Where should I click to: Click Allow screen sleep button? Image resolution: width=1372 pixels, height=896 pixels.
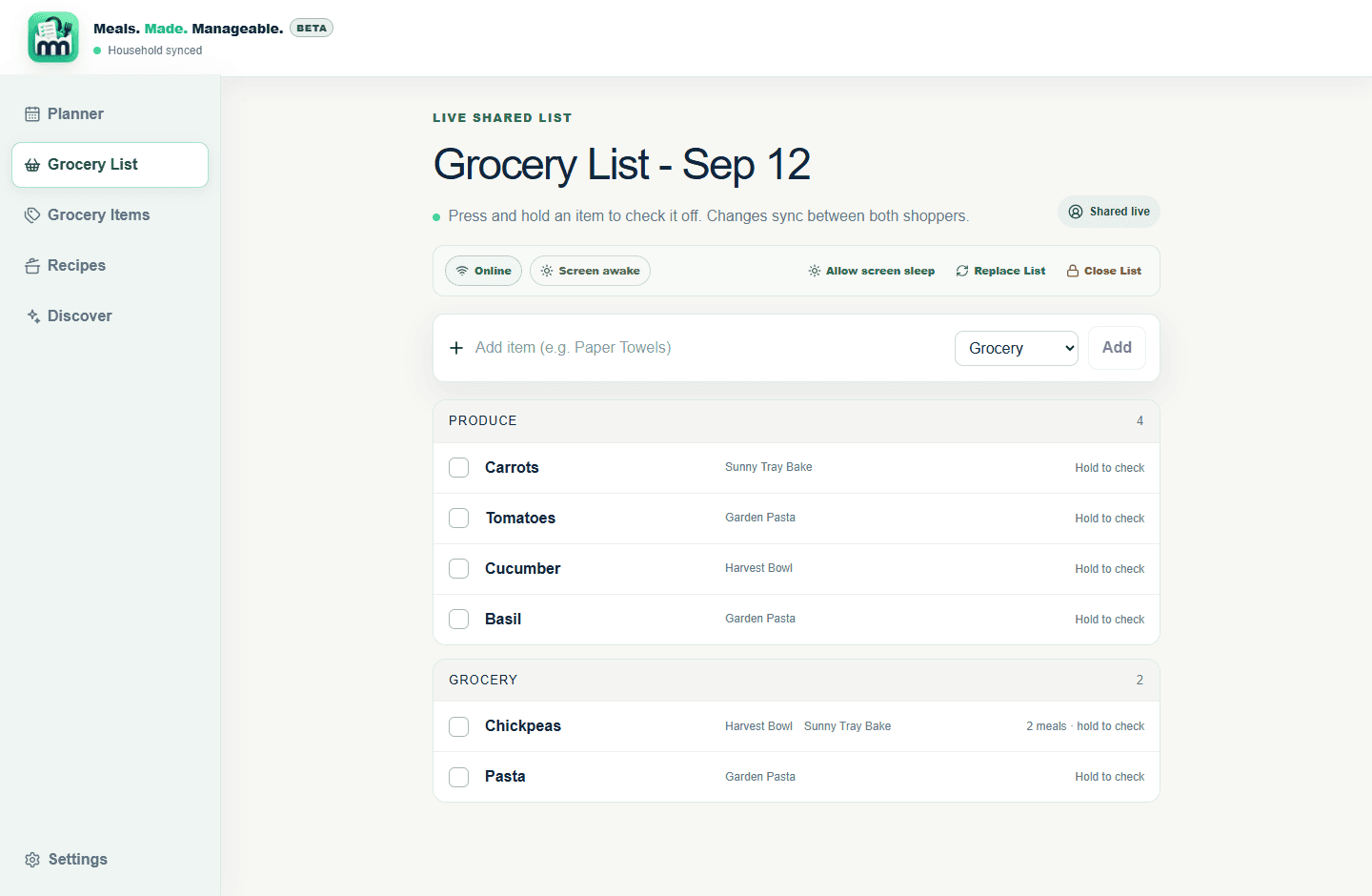click(x=871, y=271)
